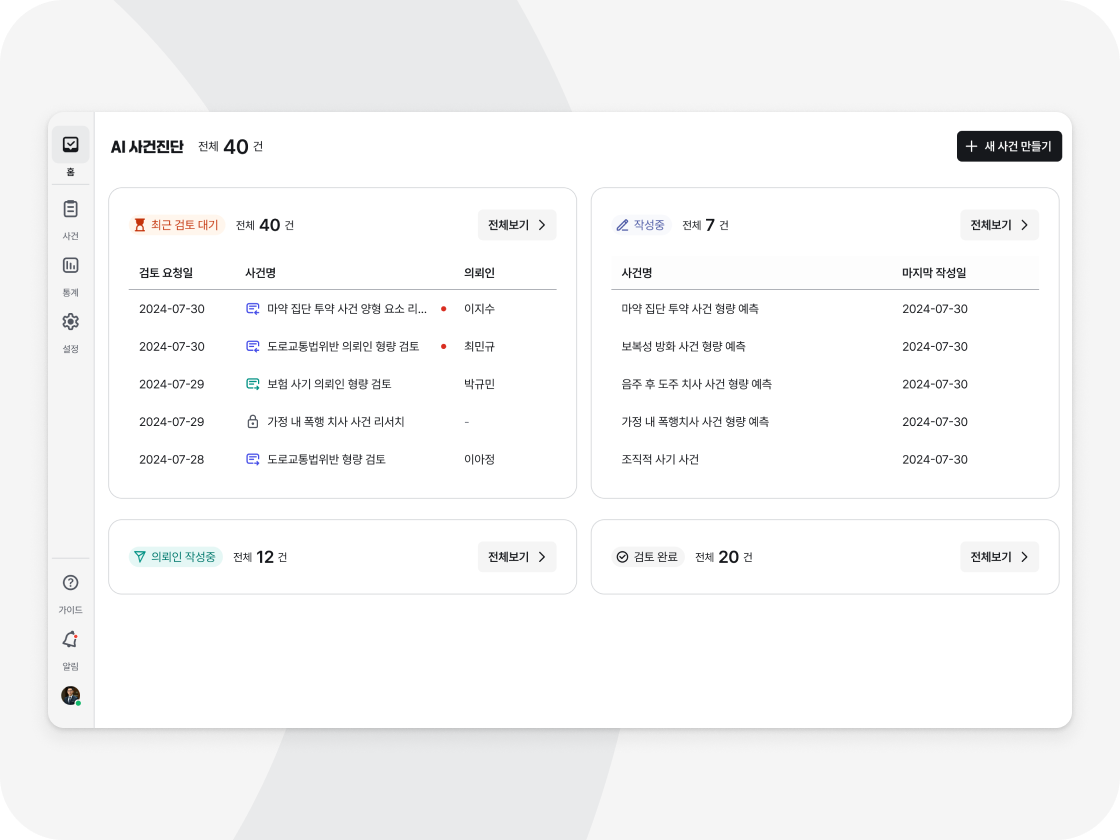Viewport: 1120px width, 840px height.
Task: Click chat icon beside 도로교통법위반 형량 검토
Action: point(253,459)
